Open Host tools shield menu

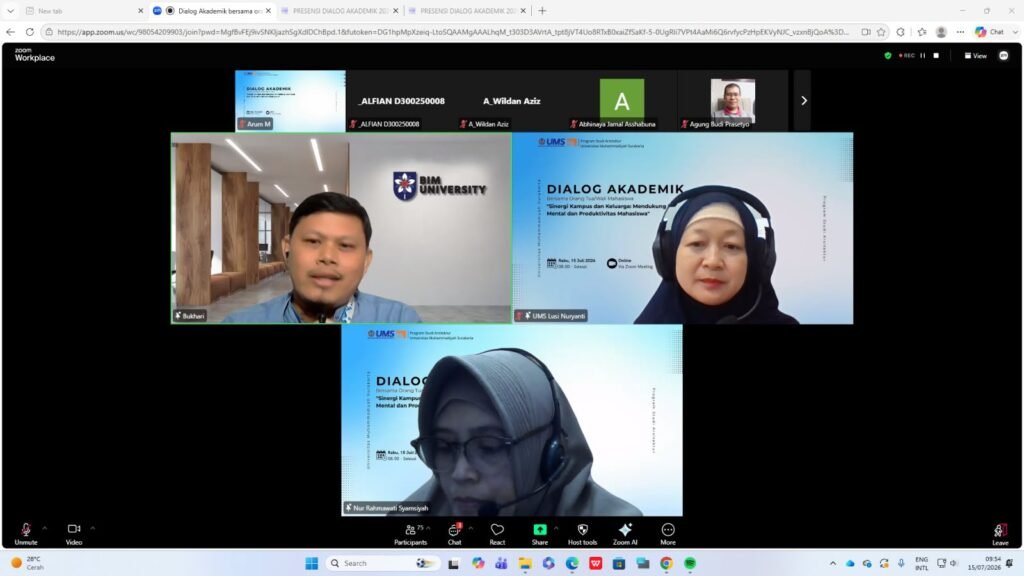(x=583, y=534)
